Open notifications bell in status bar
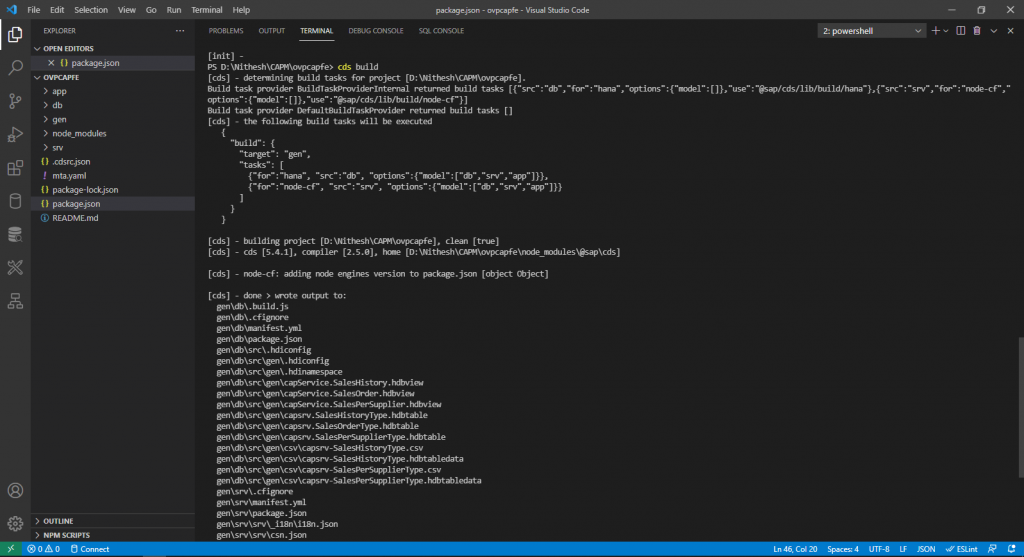Viewport: 1024px width, 557px height. click(1012, 549)
